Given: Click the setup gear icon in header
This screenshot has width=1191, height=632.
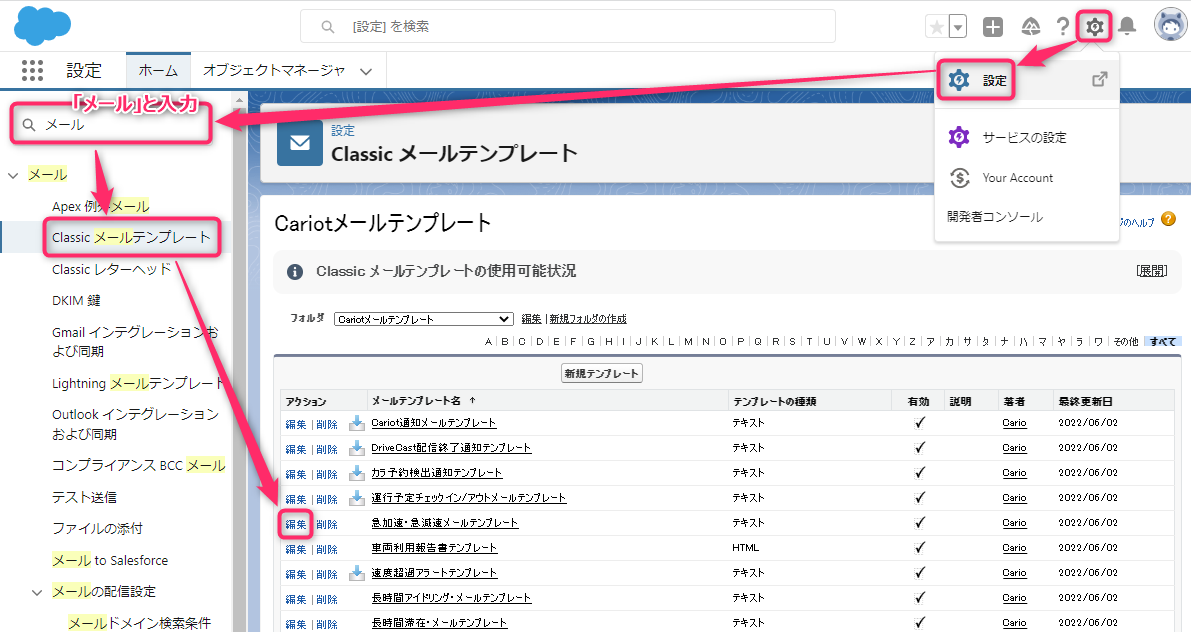Looking at the screenshot, I should click(x=1095, y=27).
